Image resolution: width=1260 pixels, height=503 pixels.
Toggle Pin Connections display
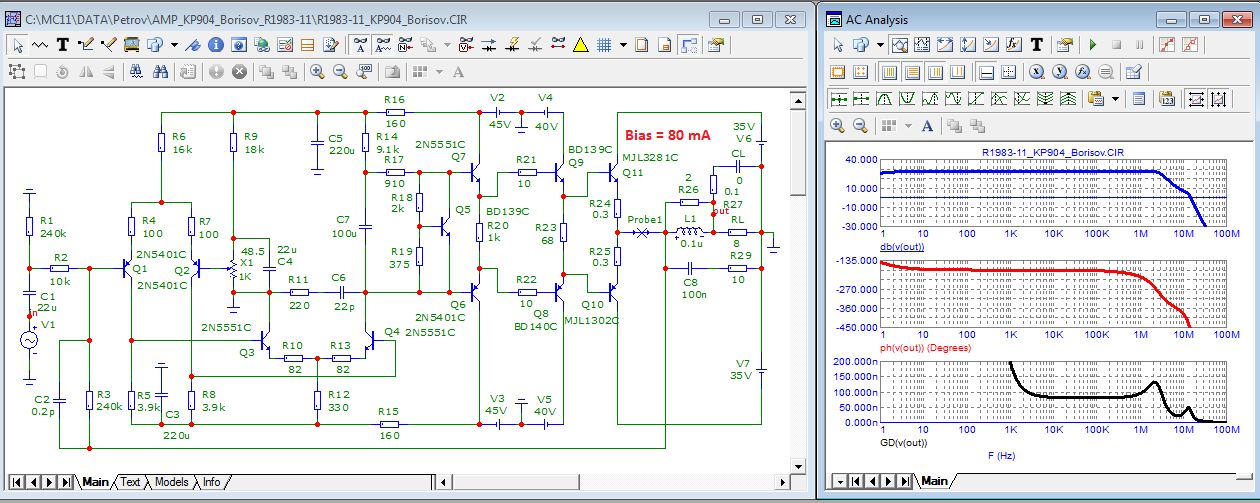point(557,45)
